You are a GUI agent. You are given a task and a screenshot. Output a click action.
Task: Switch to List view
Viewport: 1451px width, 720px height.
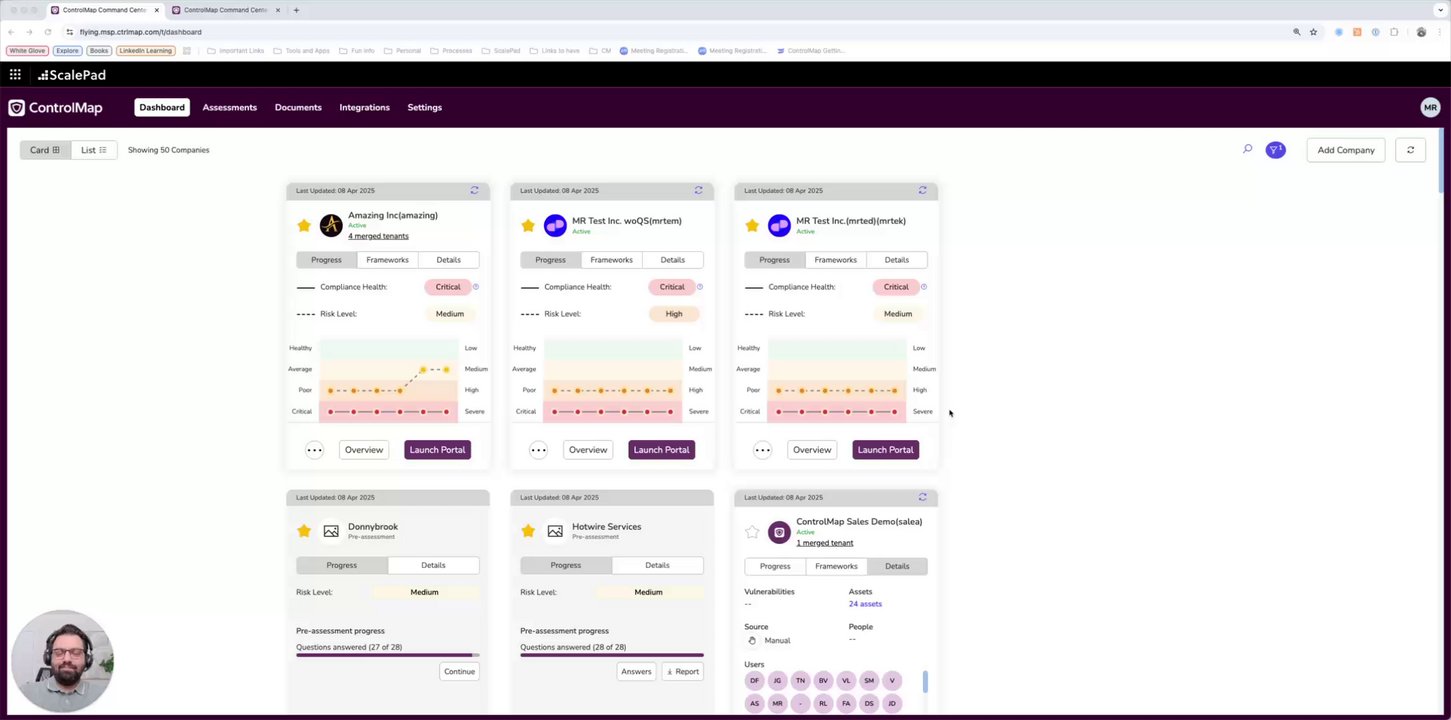tap(93, 150)
